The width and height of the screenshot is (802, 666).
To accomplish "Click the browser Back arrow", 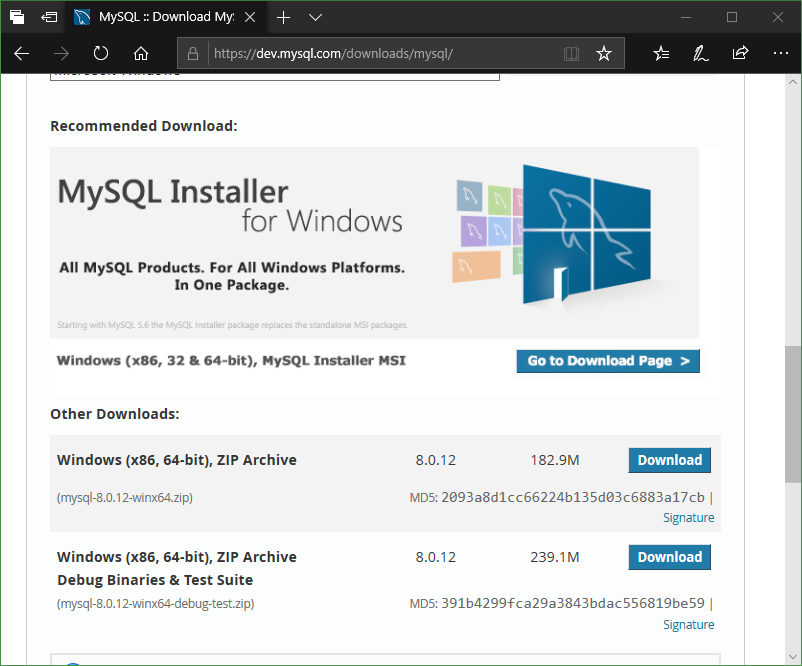I will coord(21,53).
